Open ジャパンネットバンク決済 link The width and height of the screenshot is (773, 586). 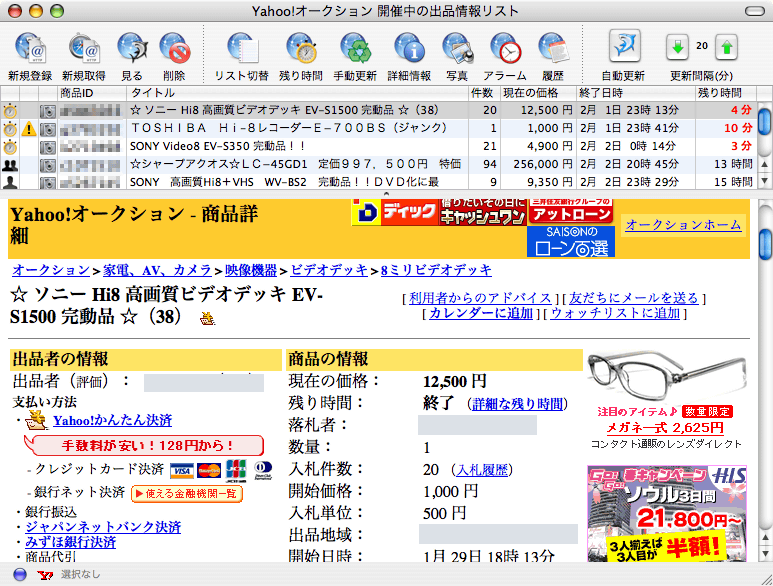103,527
